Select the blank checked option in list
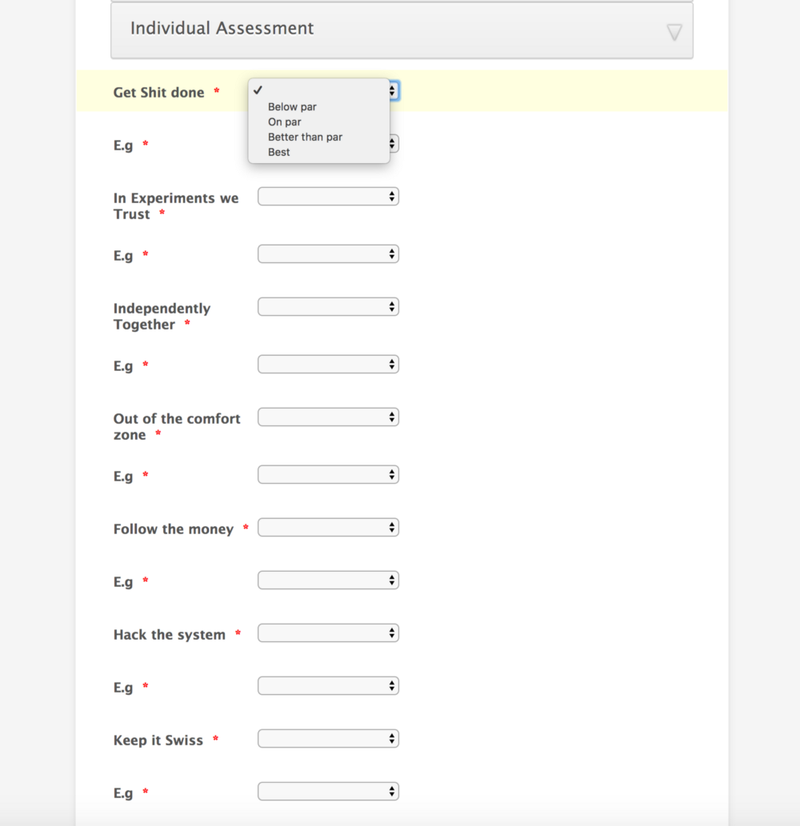Image resolution: width=800 pixels, height=826 pixels. click(x=319, y=91)
